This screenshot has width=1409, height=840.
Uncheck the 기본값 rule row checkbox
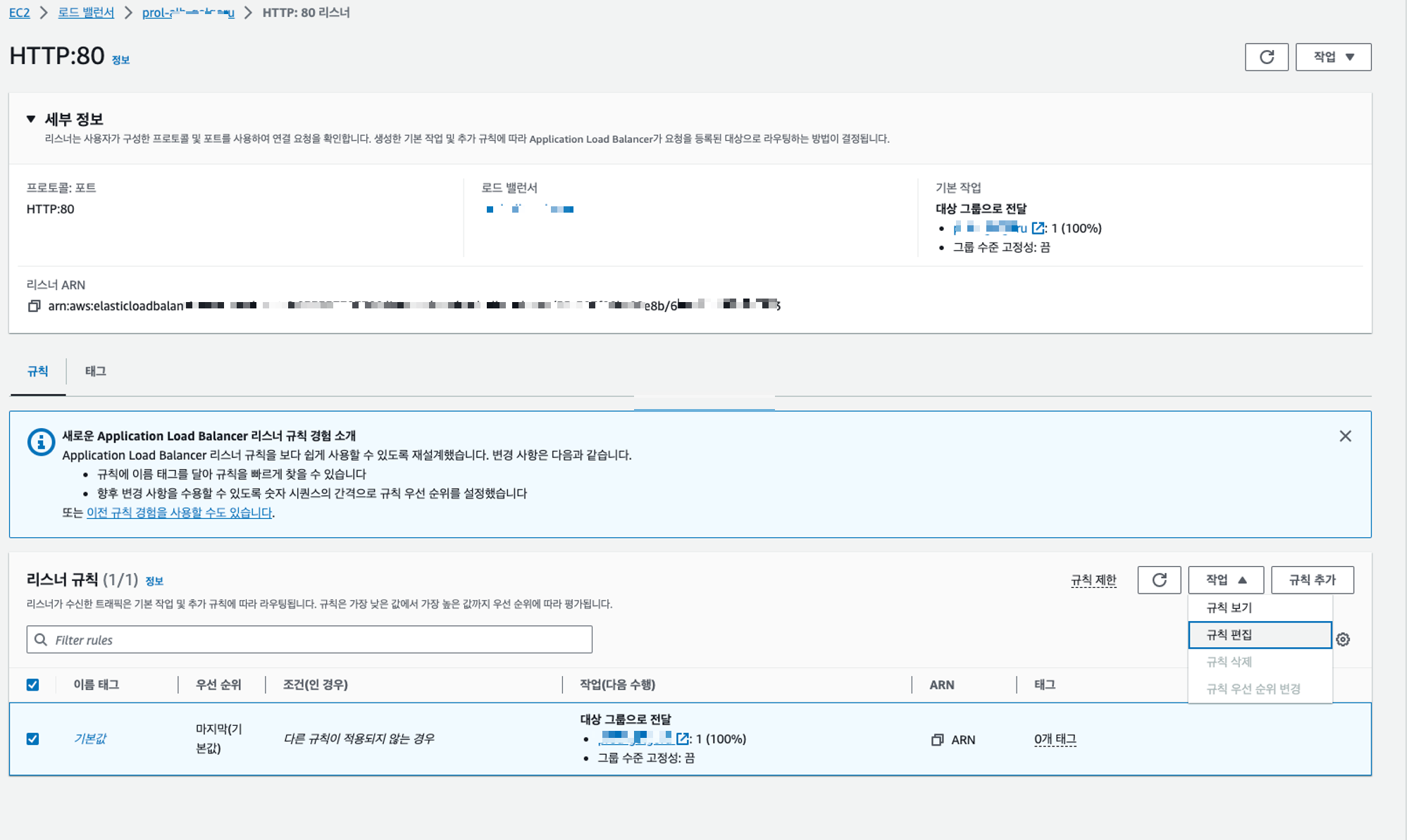pyautogui.click(x=33, y=739)
